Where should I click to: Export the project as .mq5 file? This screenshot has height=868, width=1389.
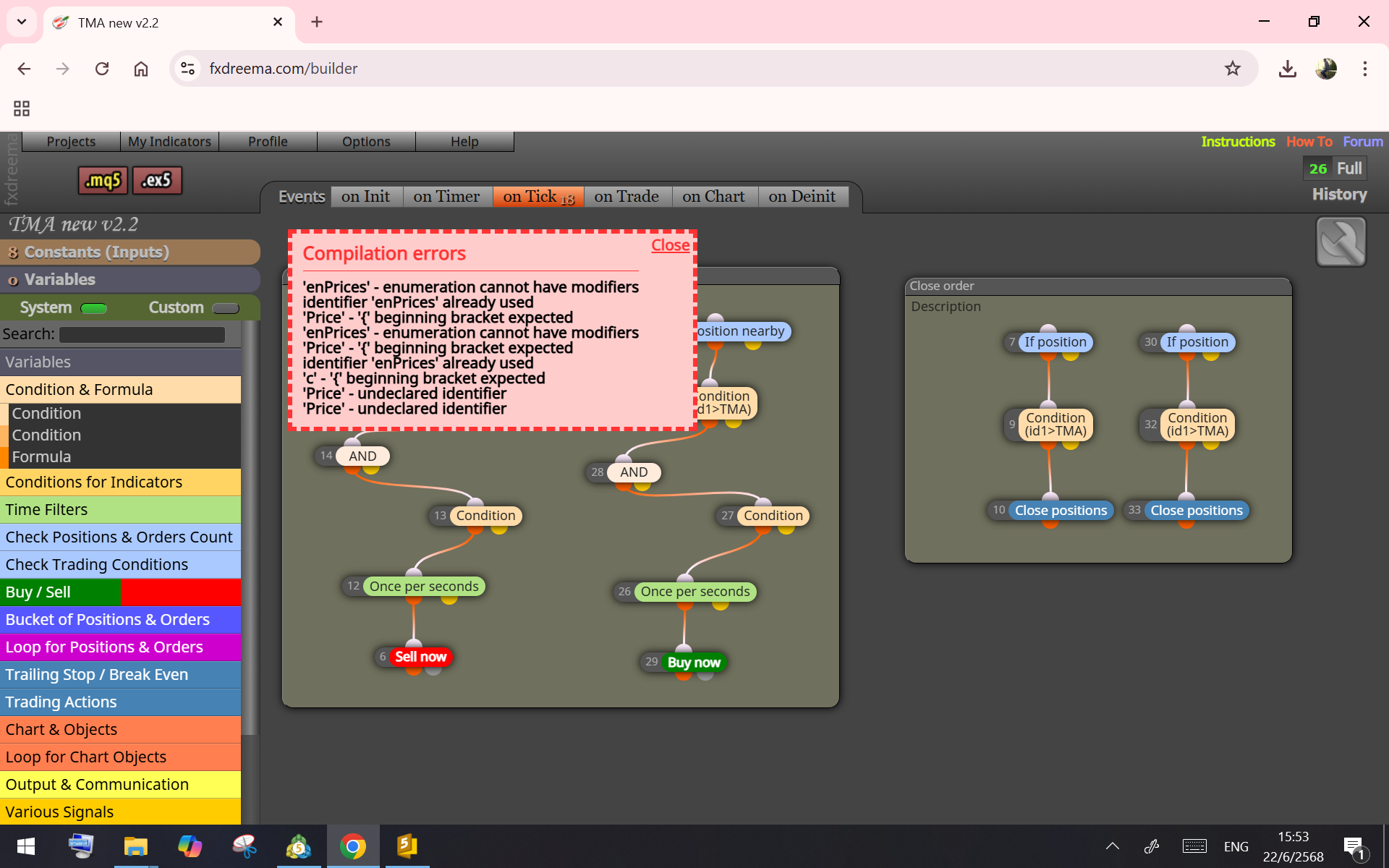103,180
